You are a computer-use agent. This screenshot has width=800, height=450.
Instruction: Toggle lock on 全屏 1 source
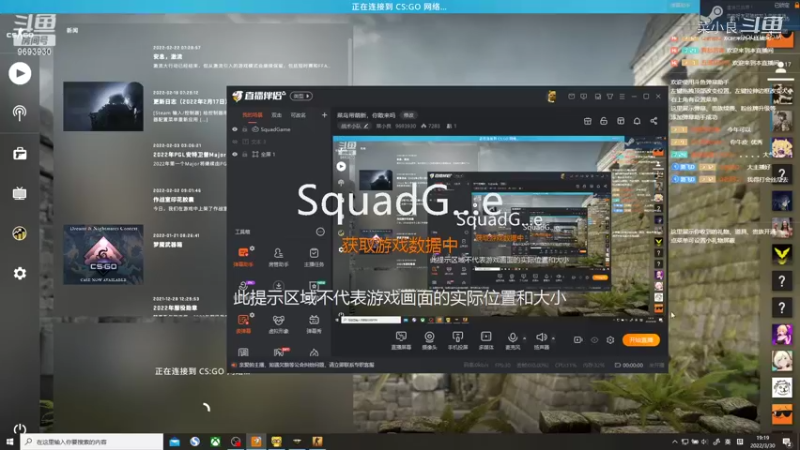coord(244,154)
